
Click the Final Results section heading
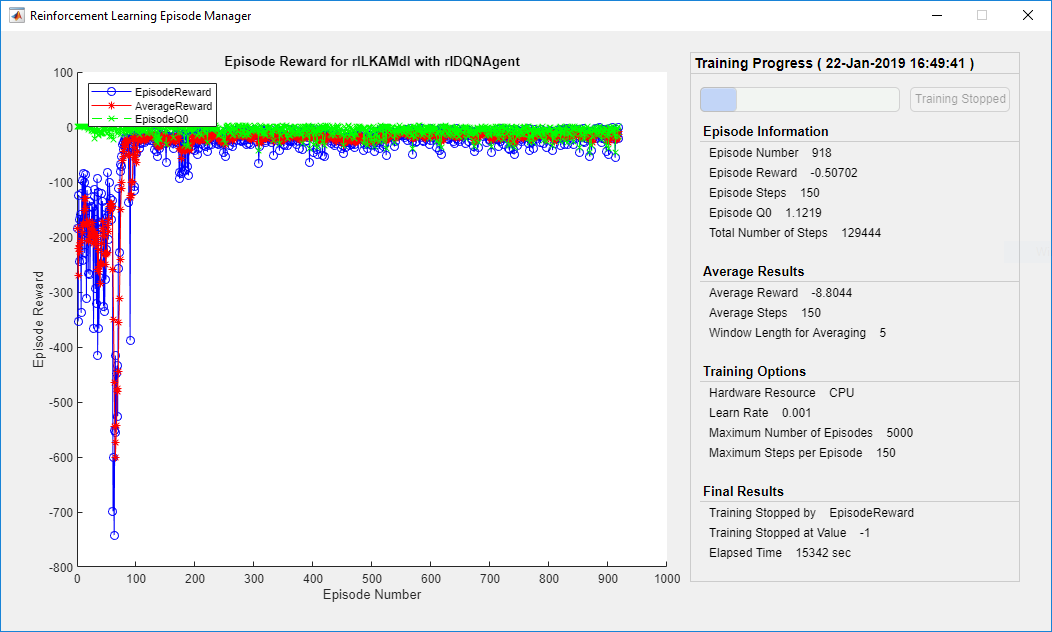(743, 492)
